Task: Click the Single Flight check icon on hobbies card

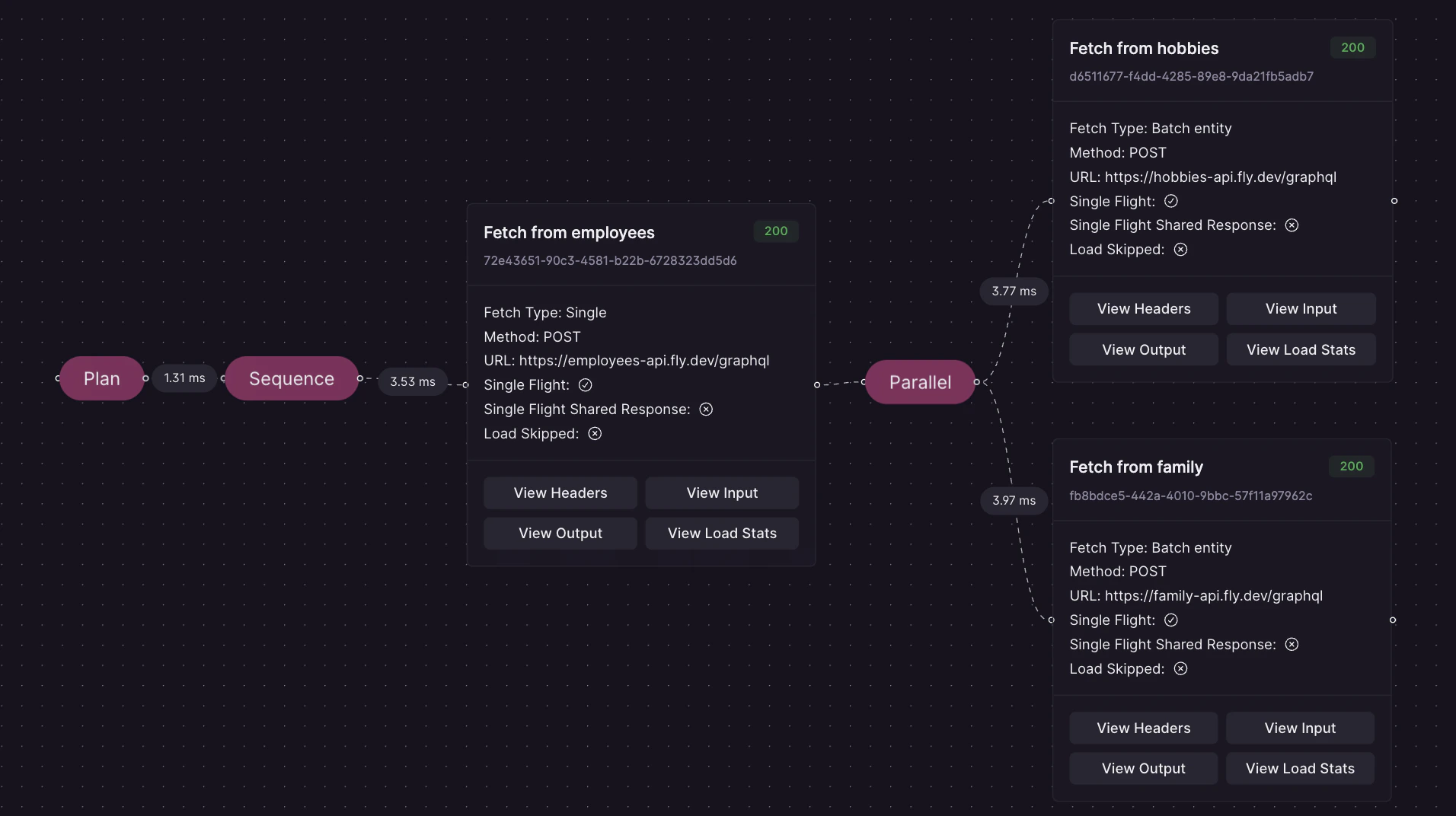Action: (x=1170, y=201)
